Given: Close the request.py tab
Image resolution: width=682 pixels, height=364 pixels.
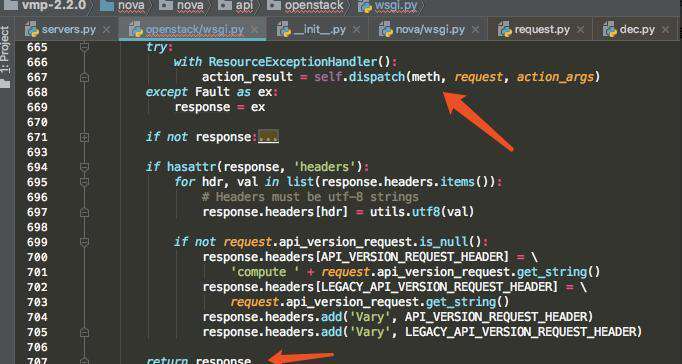Looking at the screenshot, I should [580, 30].
